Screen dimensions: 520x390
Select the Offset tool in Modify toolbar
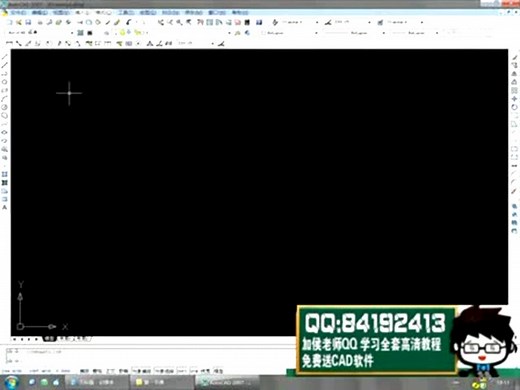[x=515, y=82]
